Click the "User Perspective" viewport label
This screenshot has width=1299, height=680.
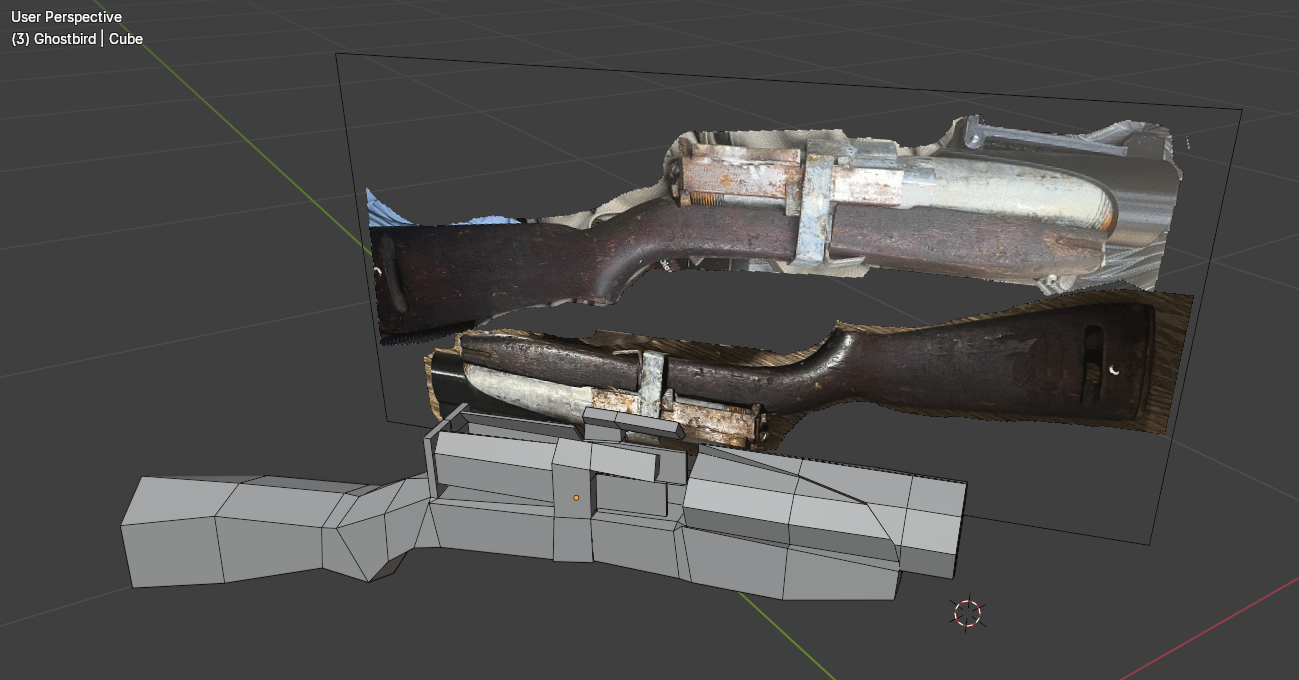tap(66, 17)
